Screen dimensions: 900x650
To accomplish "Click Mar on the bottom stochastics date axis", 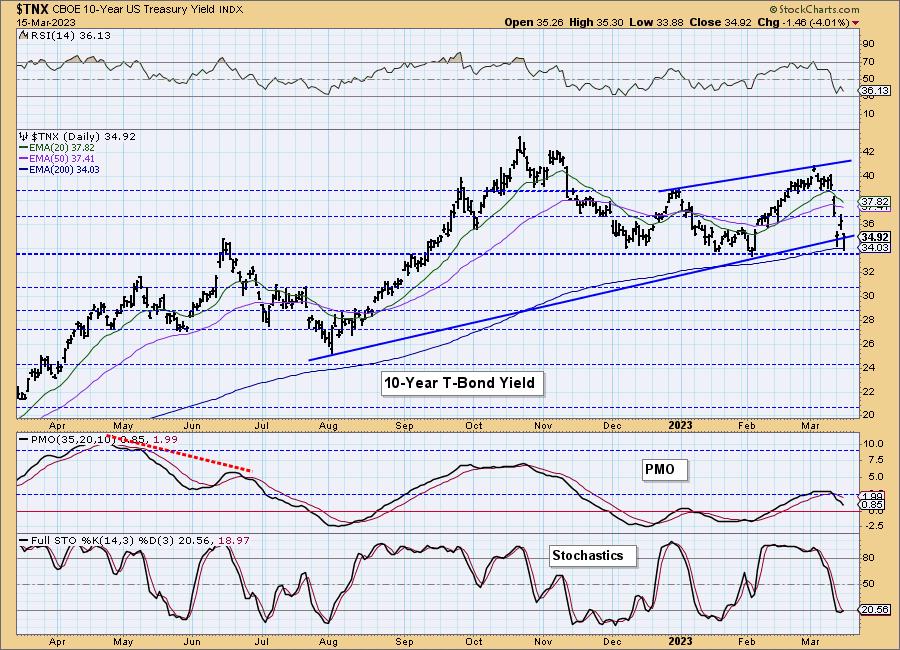I will coord(810,642).
